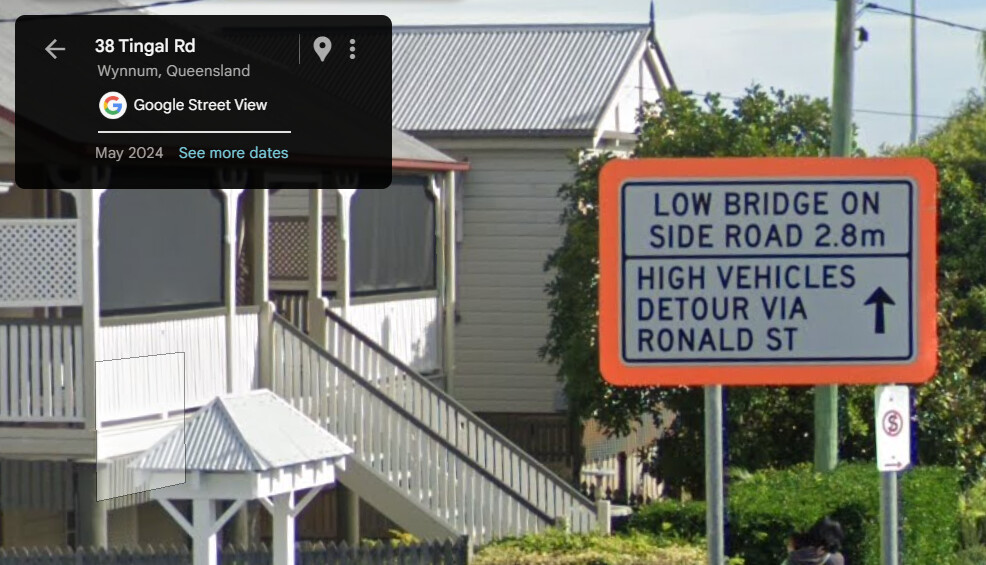Click the LOW BRIDGE ON SIDE ROAD text
Image resolution: width=986 pixels, height=565 pixels.
coord(767,220)
